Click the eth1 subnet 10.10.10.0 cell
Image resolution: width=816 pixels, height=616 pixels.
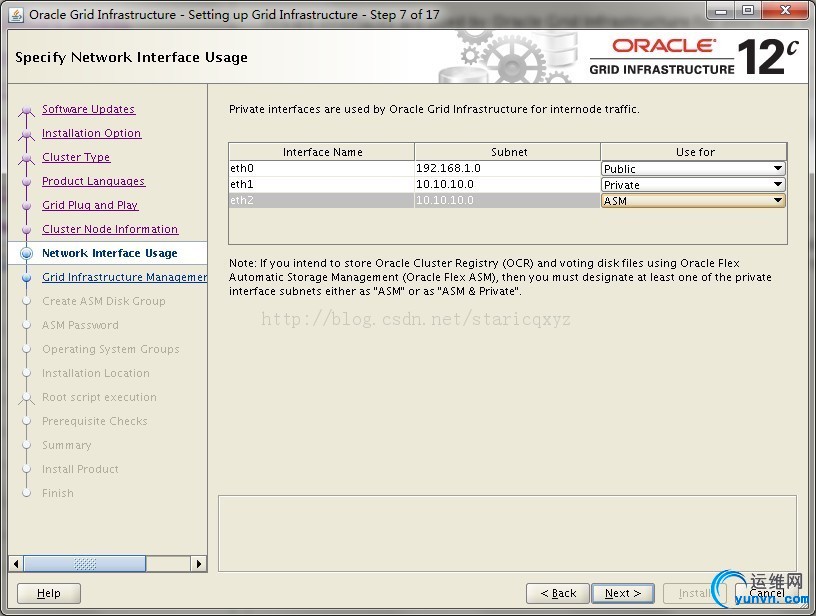(507, 184)
